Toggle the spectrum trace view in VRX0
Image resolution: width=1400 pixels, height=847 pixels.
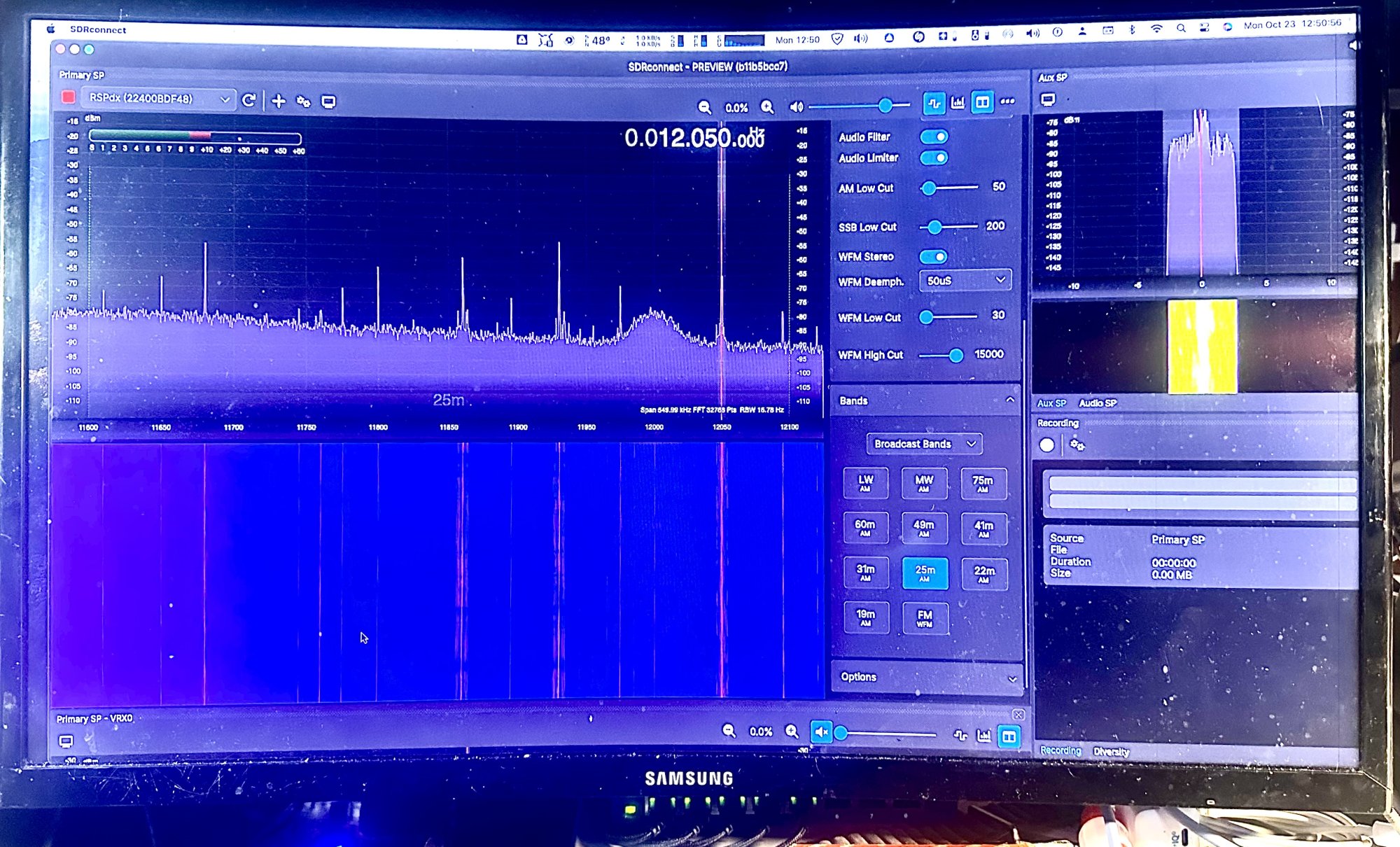[x=960, y=735]
